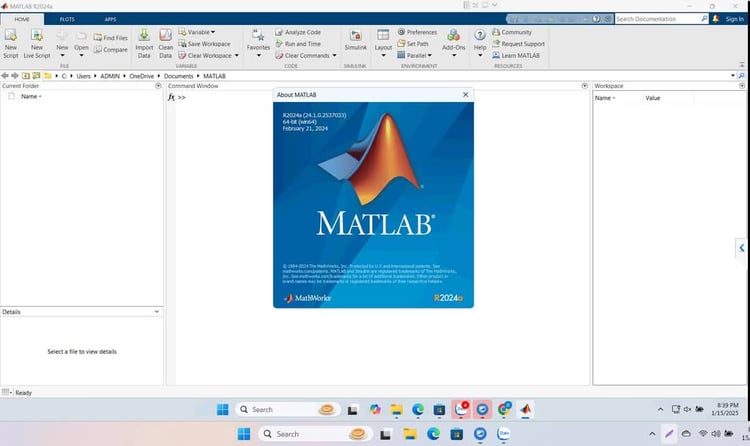Open the Clear Commands dropdown arrow
Screen dimensions: 750x446
334,56
